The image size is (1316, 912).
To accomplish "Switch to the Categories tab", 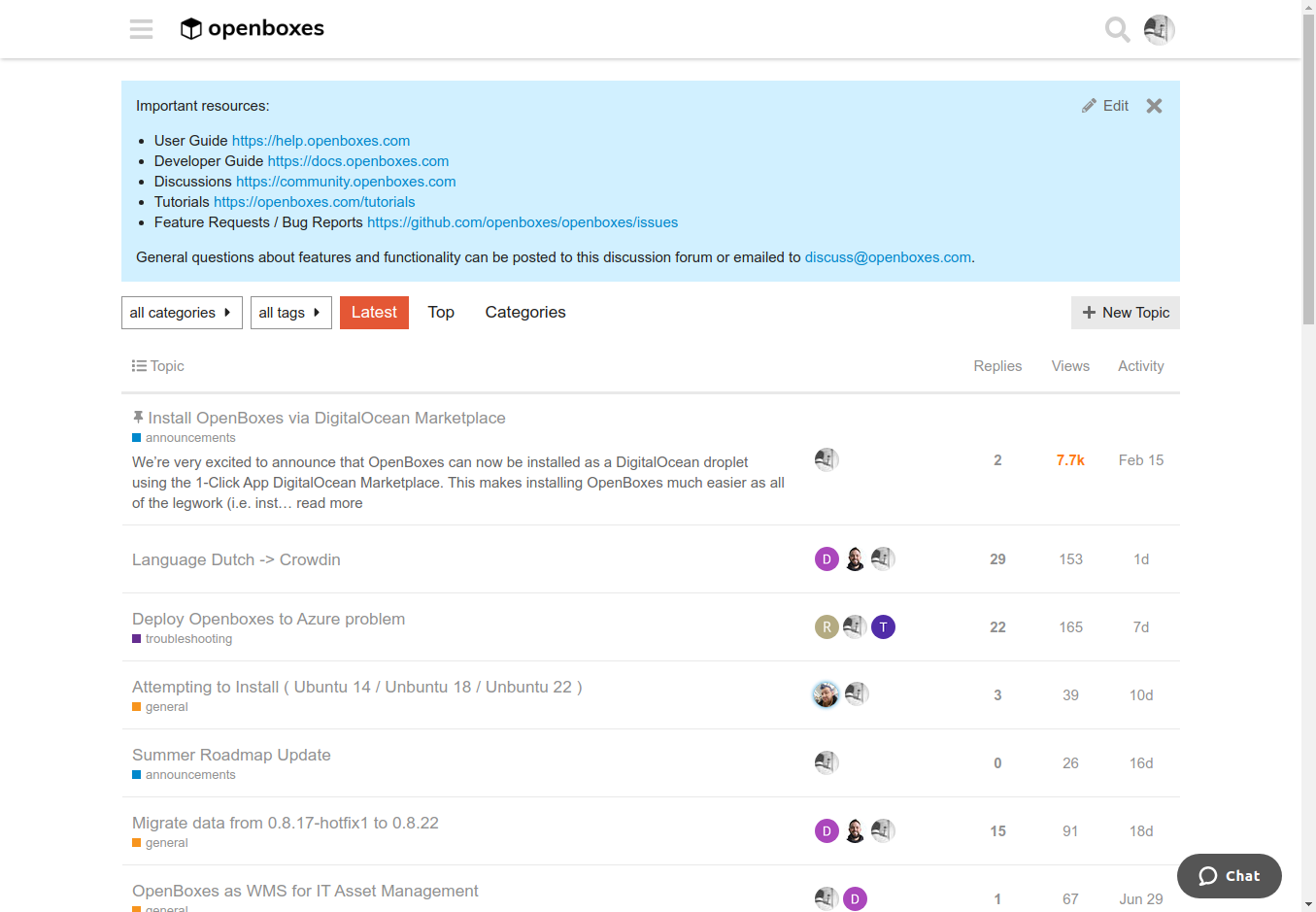I will pos(525,313).
